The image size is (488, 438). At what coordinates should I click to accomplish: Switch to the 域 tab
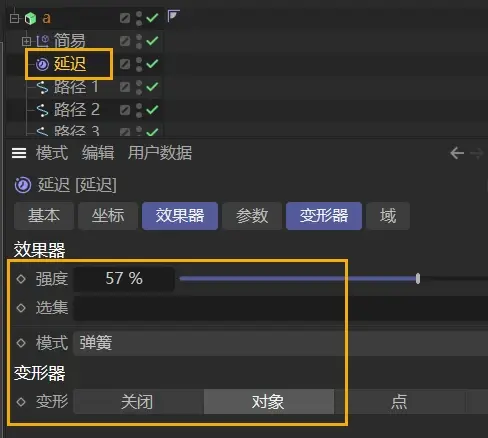(388, 216)
